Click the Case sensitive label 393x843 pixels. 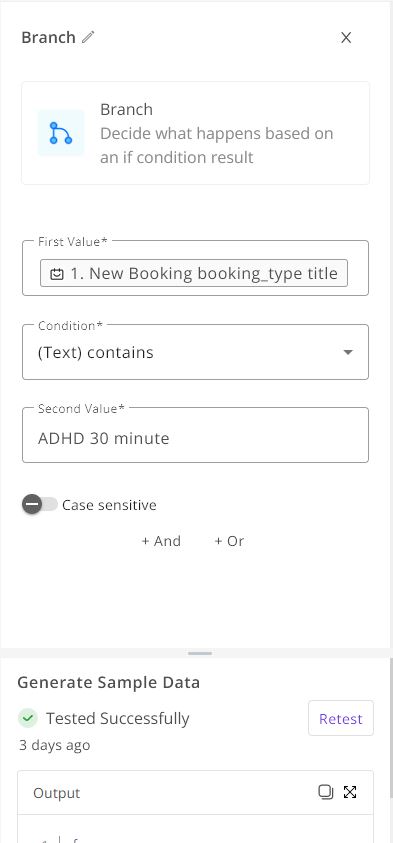coord(109,505)
